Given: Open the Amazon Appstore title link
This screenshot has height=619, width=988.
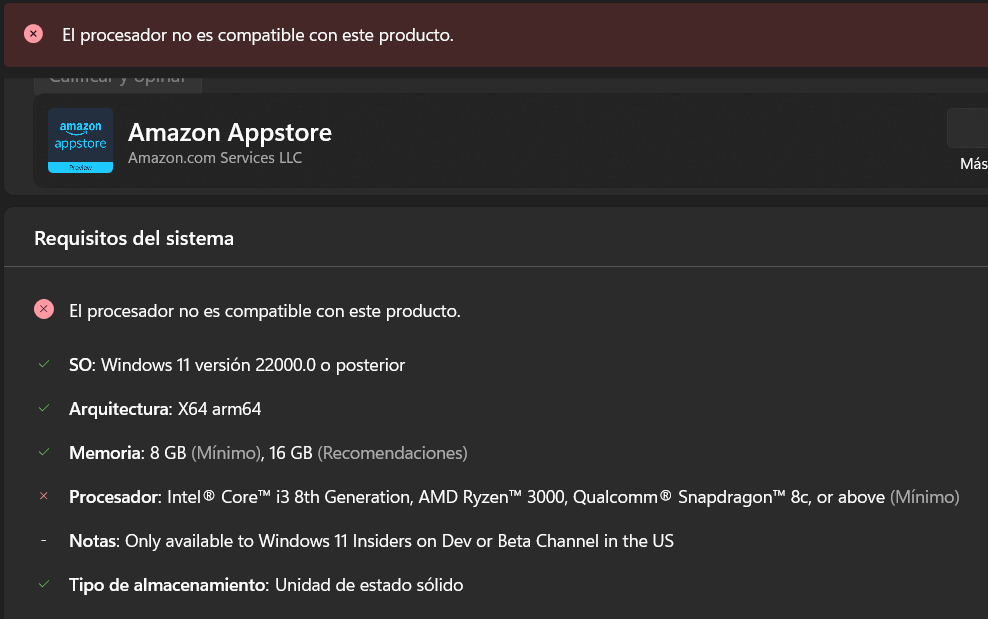Looking at the screenshot, I should [x=229, y=132].
